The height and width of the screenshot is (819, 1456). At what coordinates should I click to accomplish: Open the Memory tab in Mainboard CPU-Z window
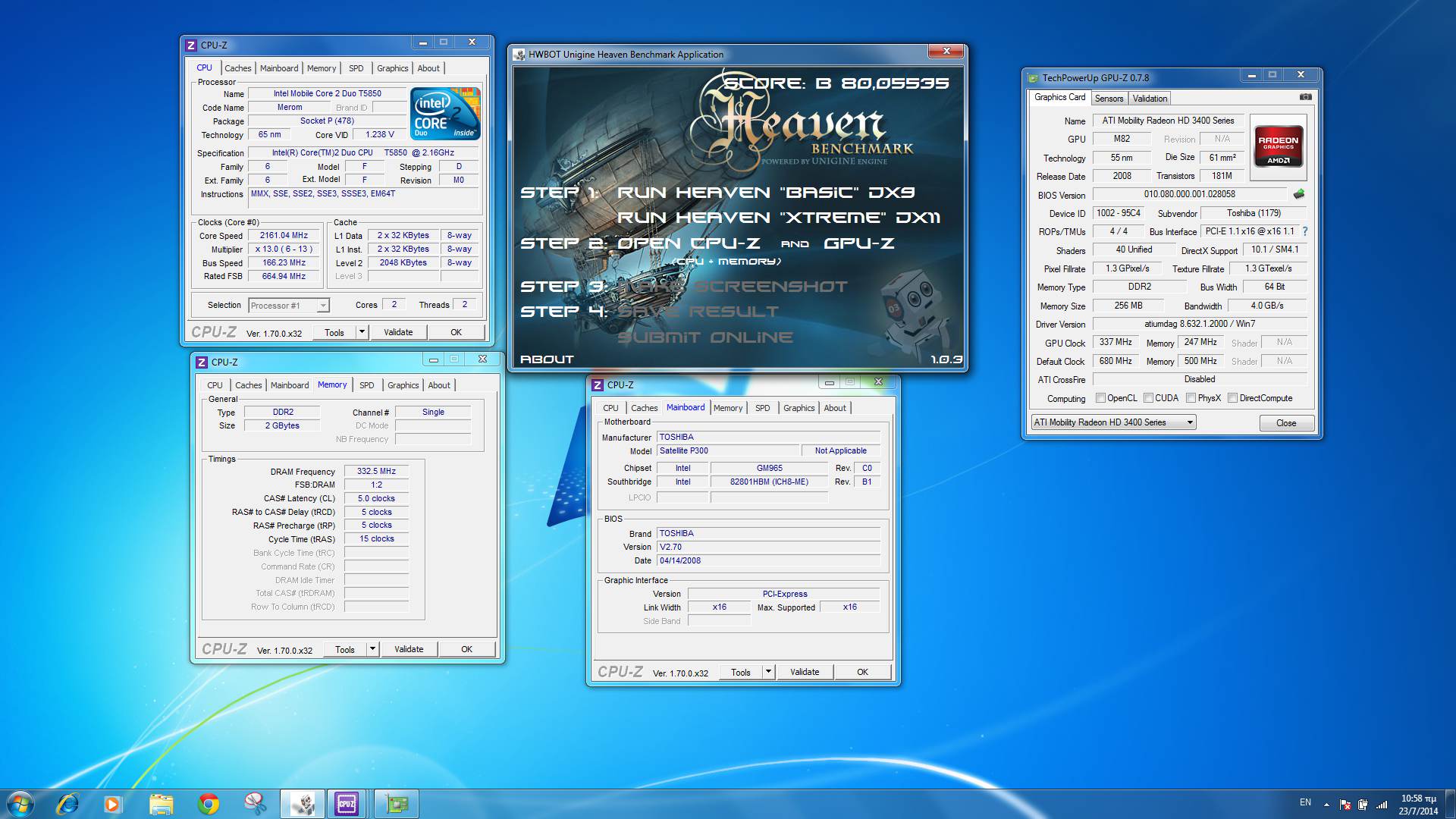click(728, 408)
